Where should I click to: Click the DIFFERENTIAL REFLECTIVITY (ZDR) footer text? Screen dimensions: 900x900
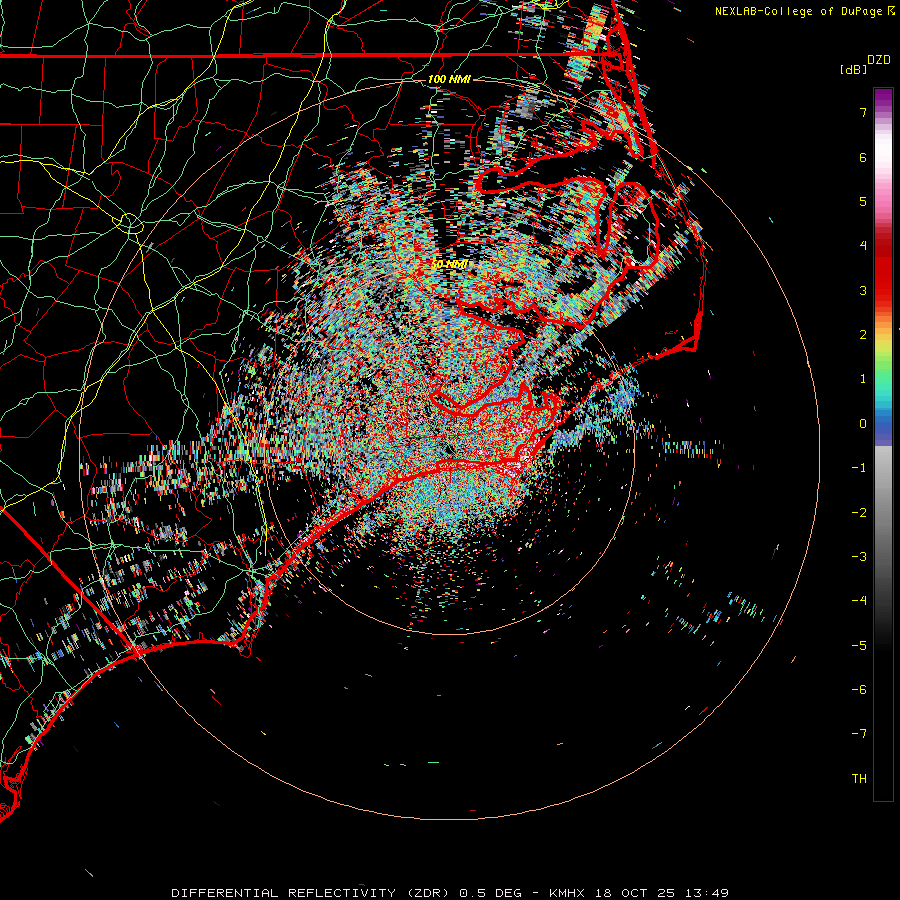313,893
